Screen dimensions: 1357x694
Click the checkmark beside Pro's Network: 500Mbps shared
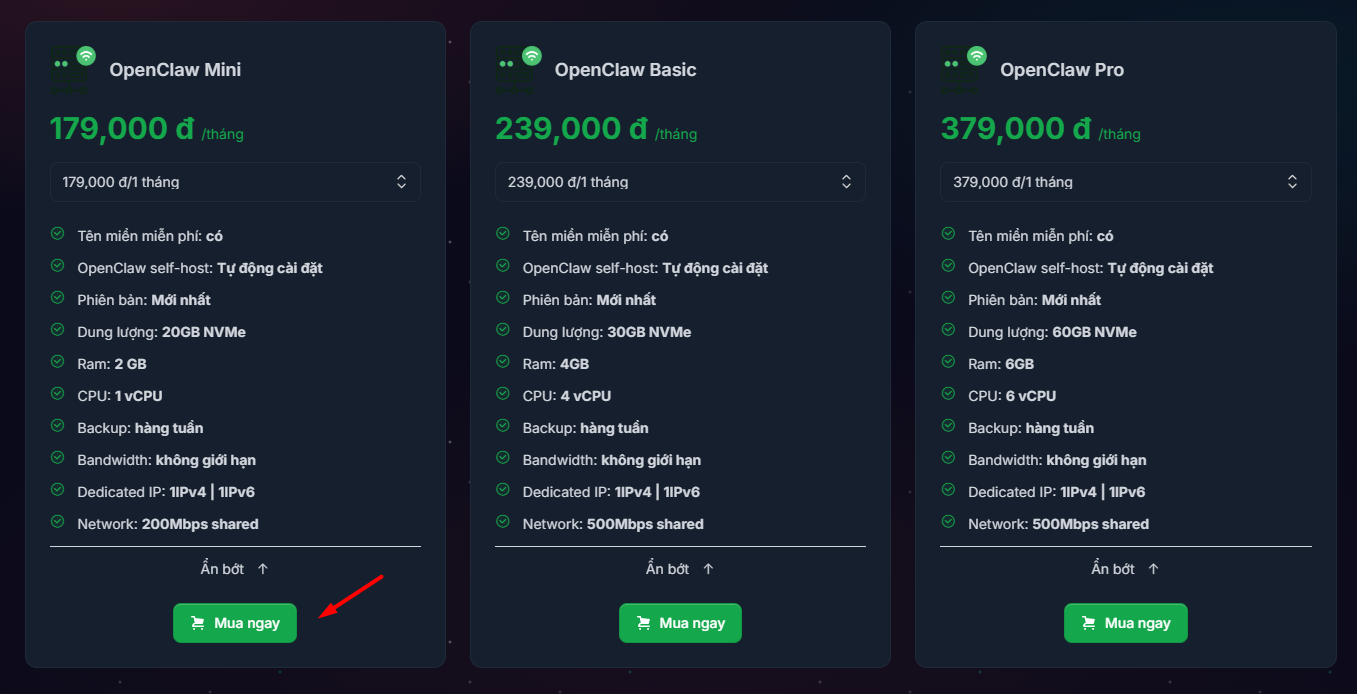point(947,523)
